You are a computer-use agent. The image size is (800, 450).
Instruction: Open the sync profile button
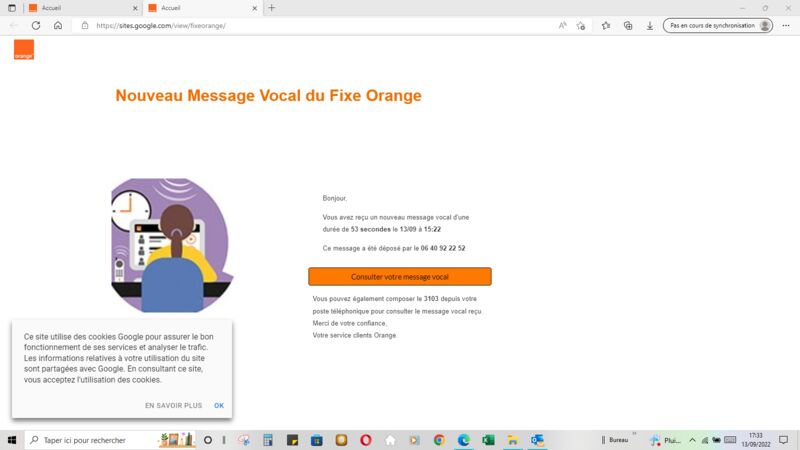(x=718, y=25)
